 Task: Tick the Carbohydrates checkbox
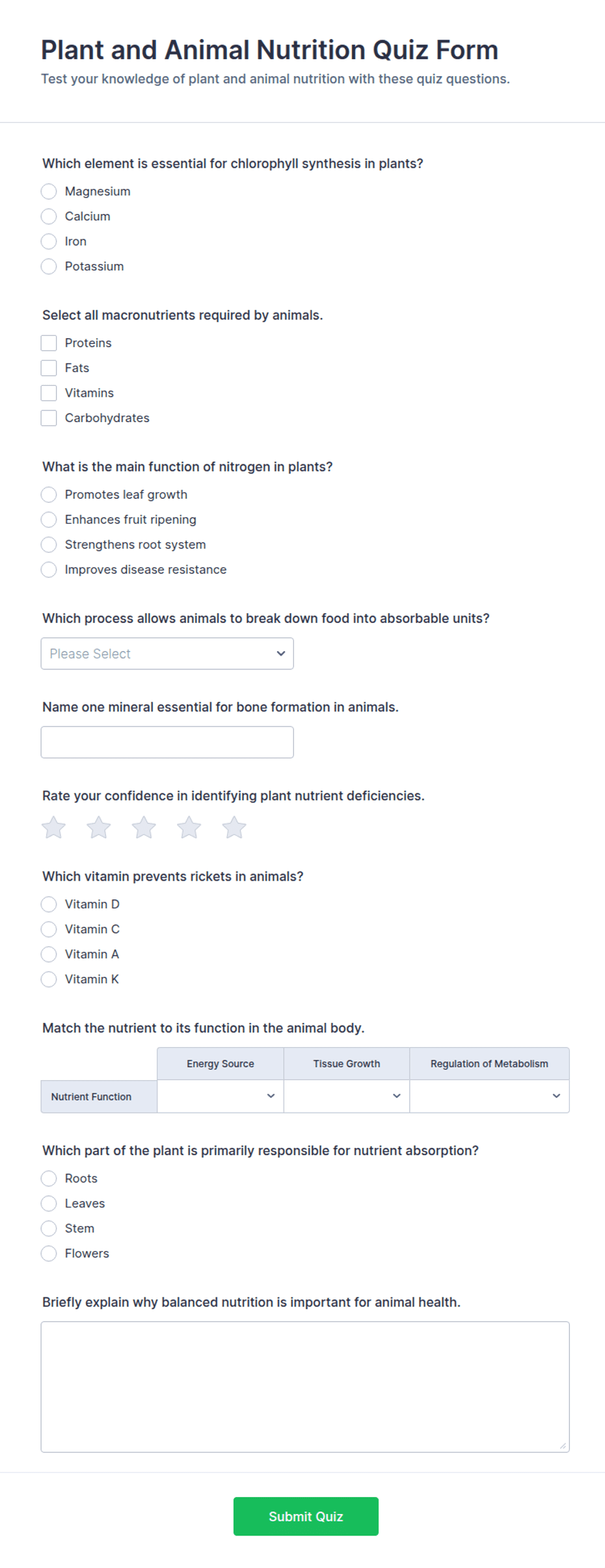[x=49, y=418]
